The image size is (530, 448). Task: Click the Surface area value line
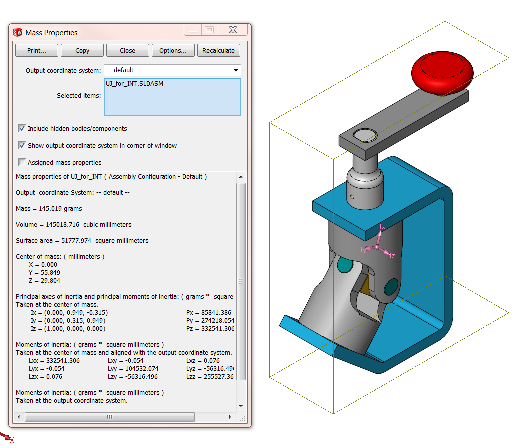pos(82,241)
